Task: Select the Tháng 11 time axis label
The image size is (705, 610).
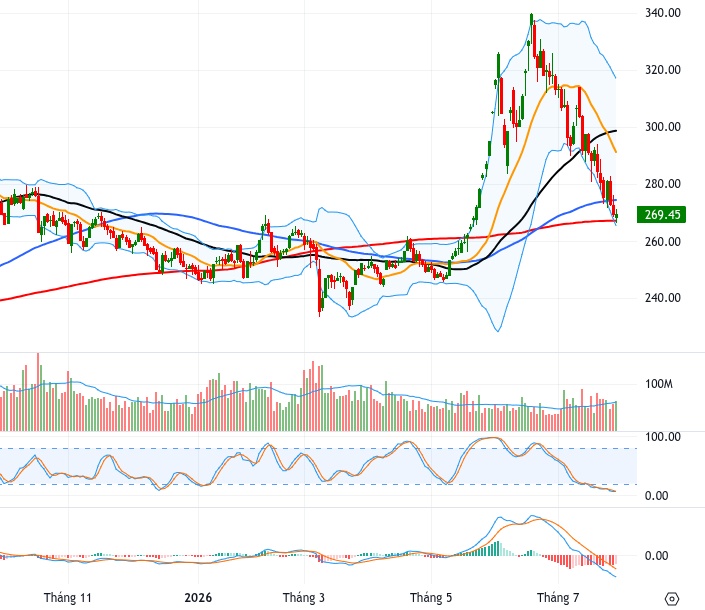Action: (67, 598)
